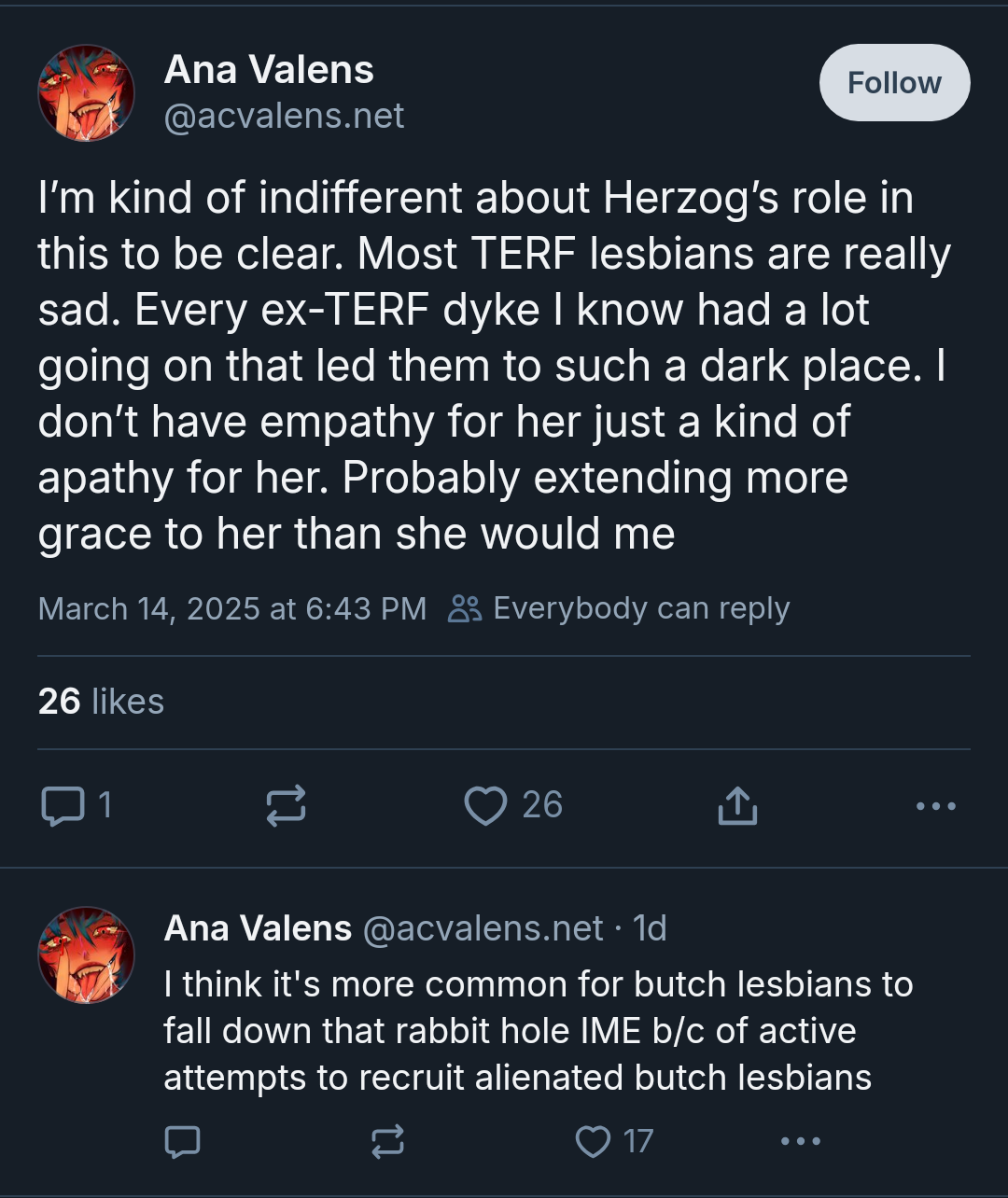
Task: Like the main post with 26 likes
Action: point(486,805)
